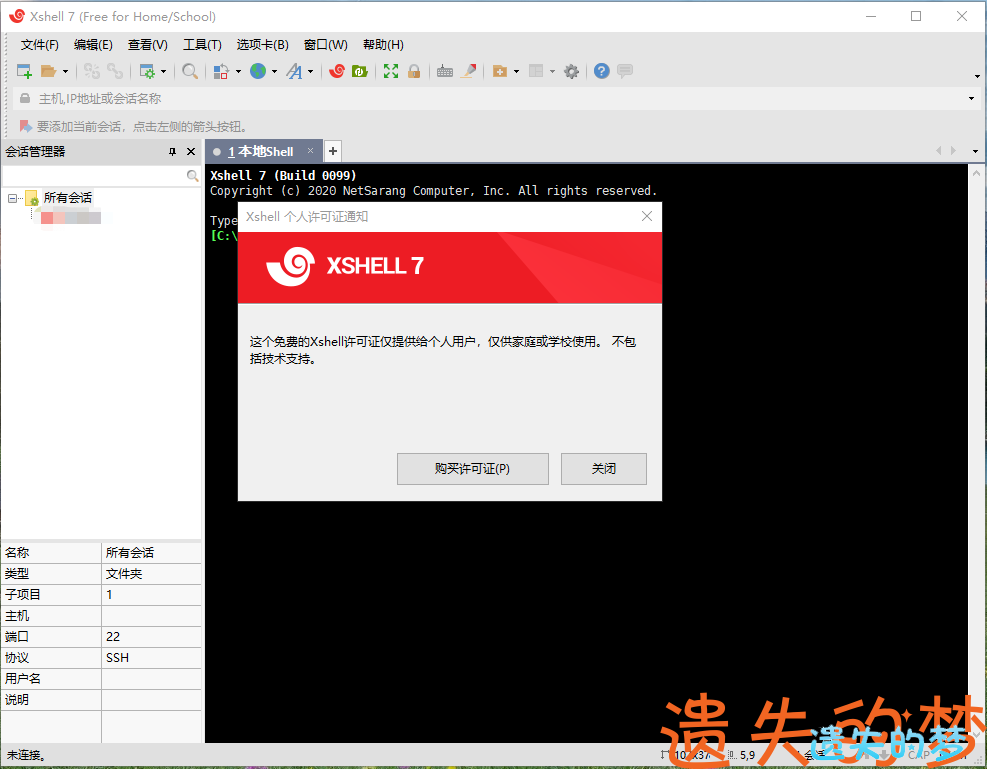
Task: Open the 查看(V) menu
Action: (x=147, y=45)
